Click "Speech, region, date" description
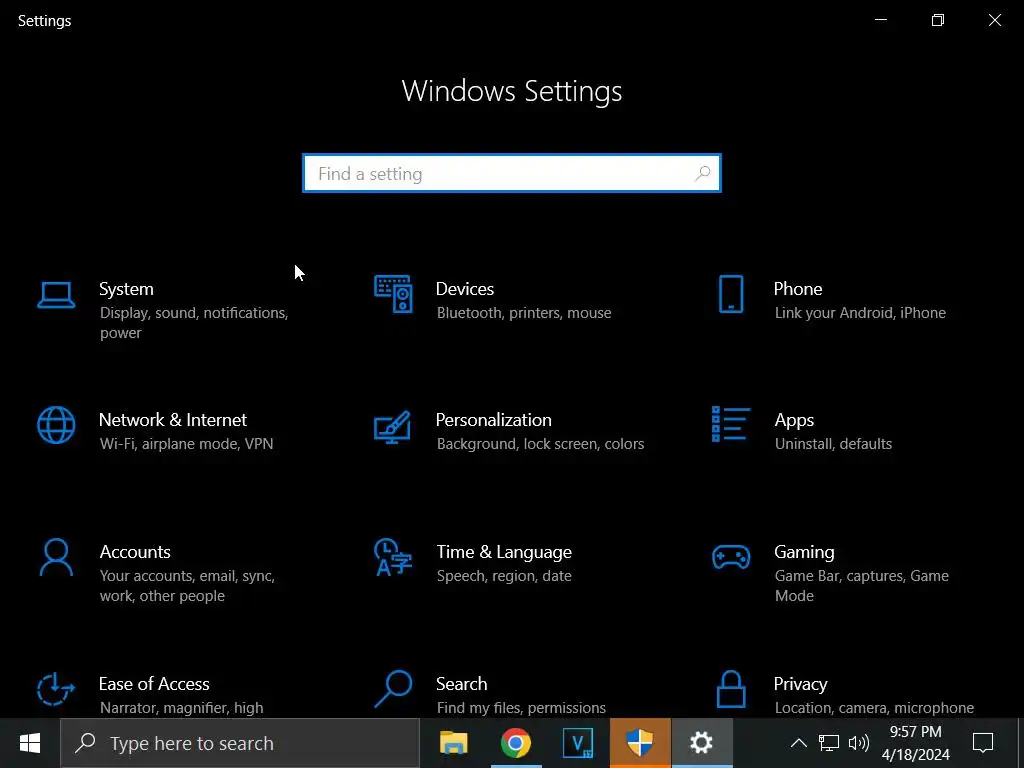Screen dimensions: 1024x768 504,576
